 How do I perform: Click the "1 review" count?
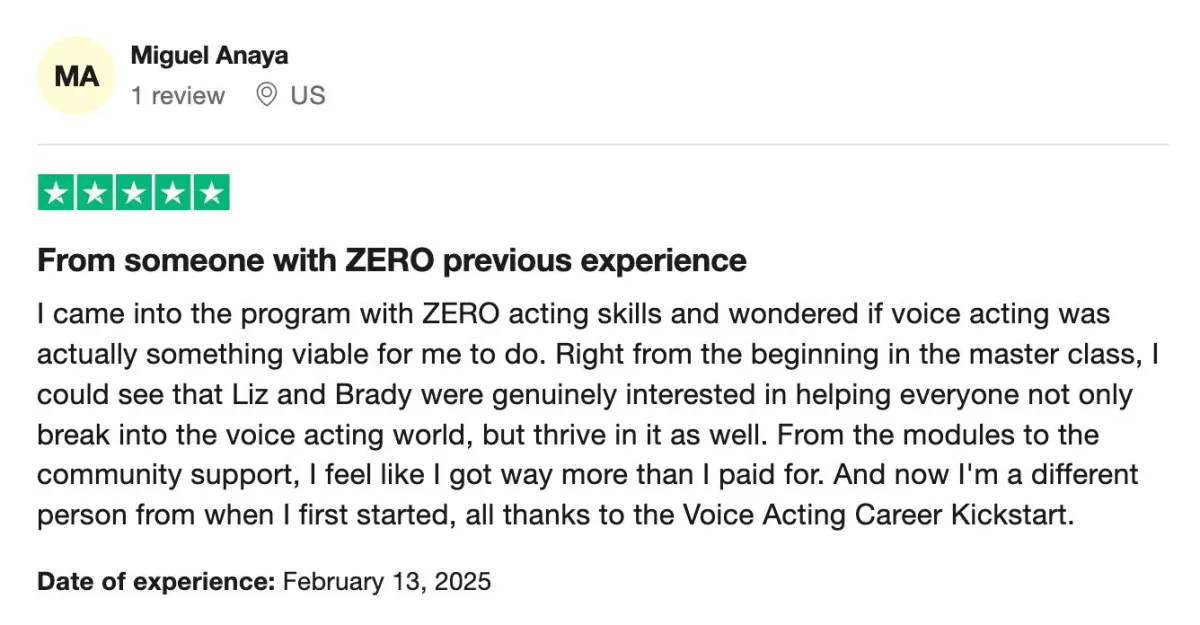(178, 96)
